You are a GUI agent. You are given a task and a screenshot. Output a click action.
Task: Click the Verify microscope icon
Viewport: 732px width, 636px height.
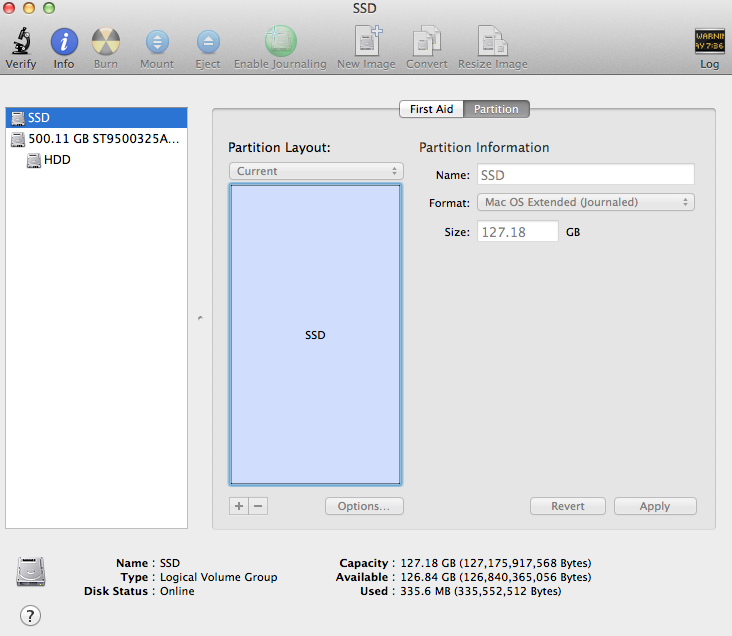click(21, 41)
